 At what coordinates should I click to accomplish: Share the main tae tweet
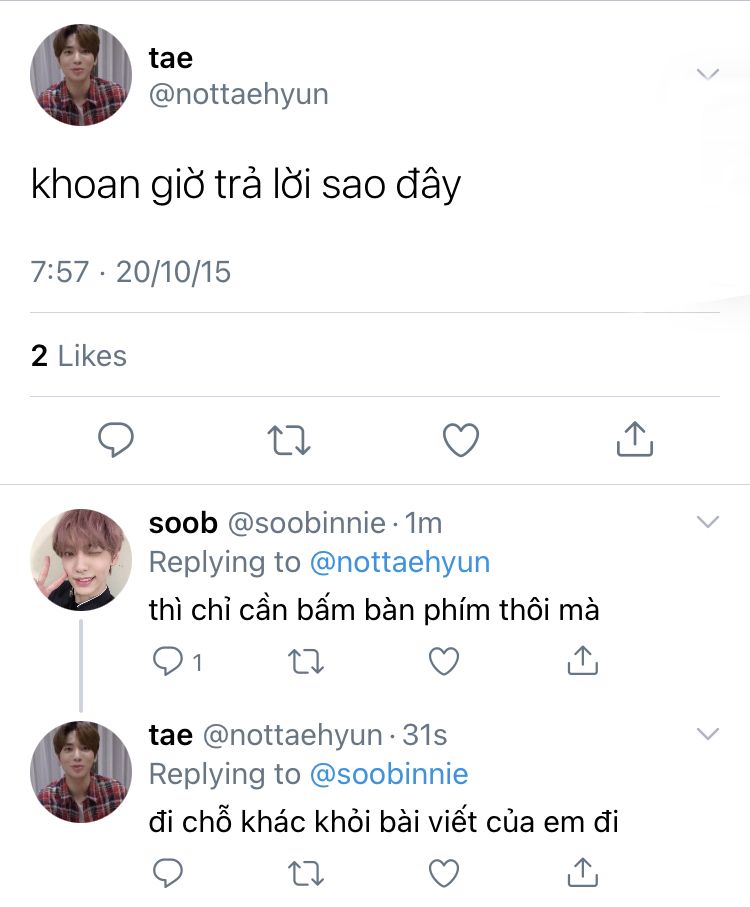click(x=634, y=438)
